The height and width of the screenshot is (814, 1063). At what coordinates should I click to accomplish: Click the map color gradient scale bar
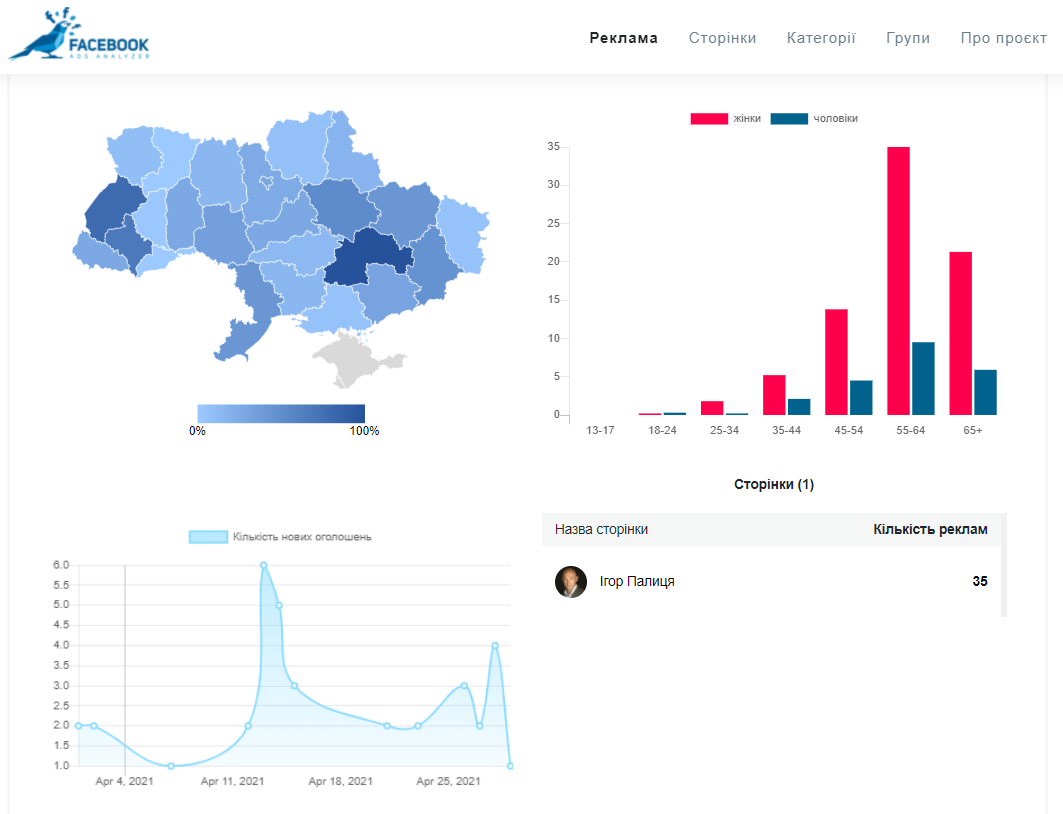tap(280, 413)
